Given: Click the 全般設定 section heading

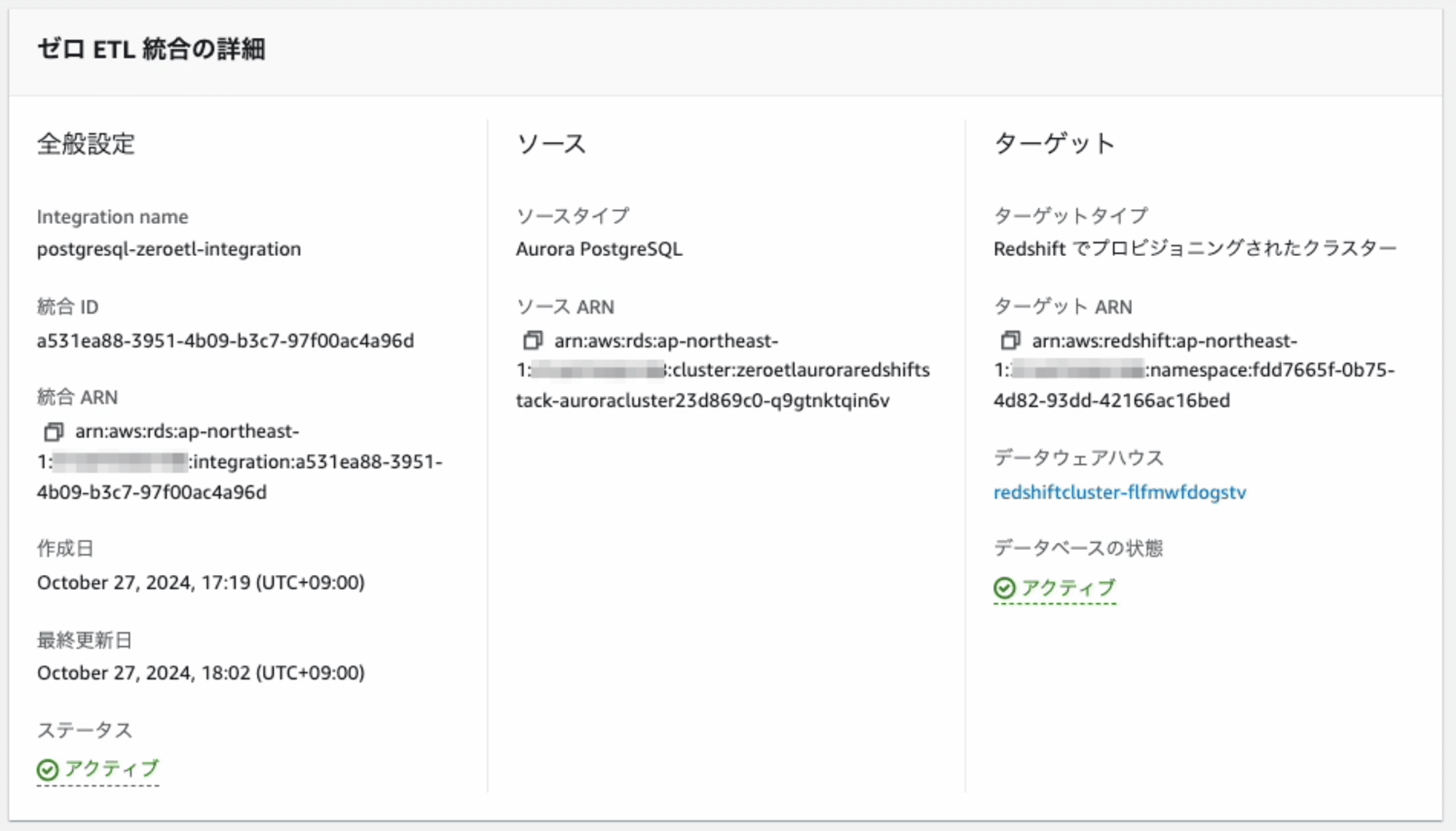Looking at the screenshot, I should 86,143.
